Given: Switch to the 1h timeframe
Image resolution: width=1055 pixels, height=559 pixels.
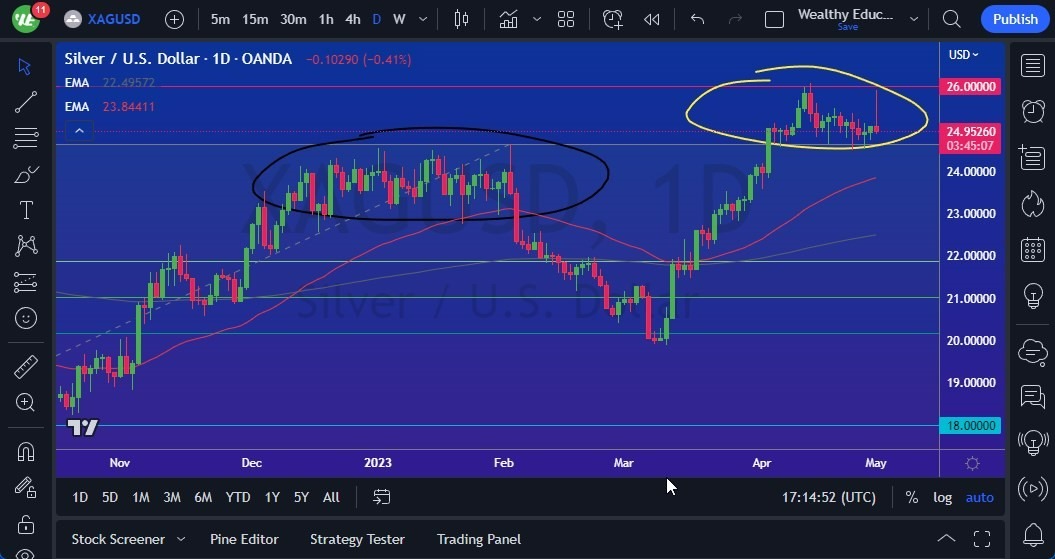Looking at the screenshot, I should click(x=326, y=20).
